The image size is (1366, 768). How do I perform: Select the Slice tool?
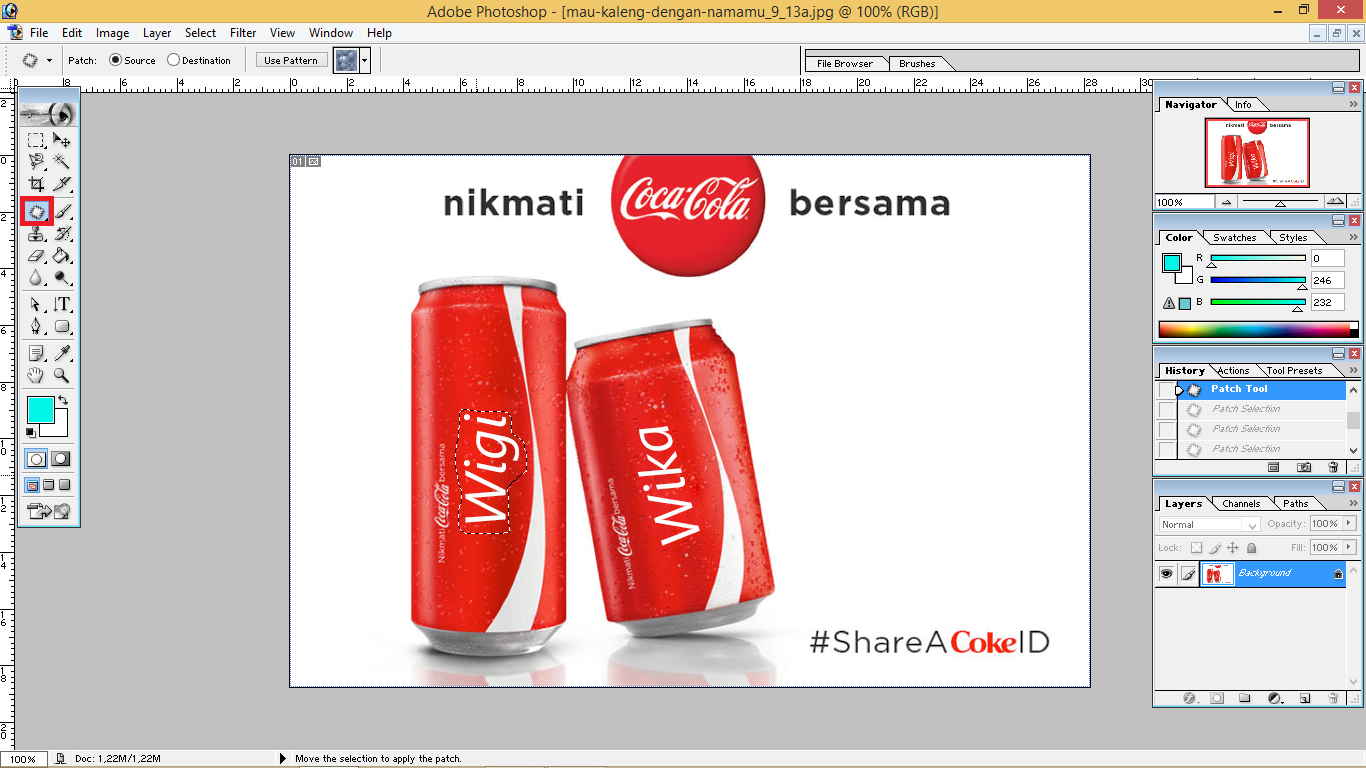[62, 184]
